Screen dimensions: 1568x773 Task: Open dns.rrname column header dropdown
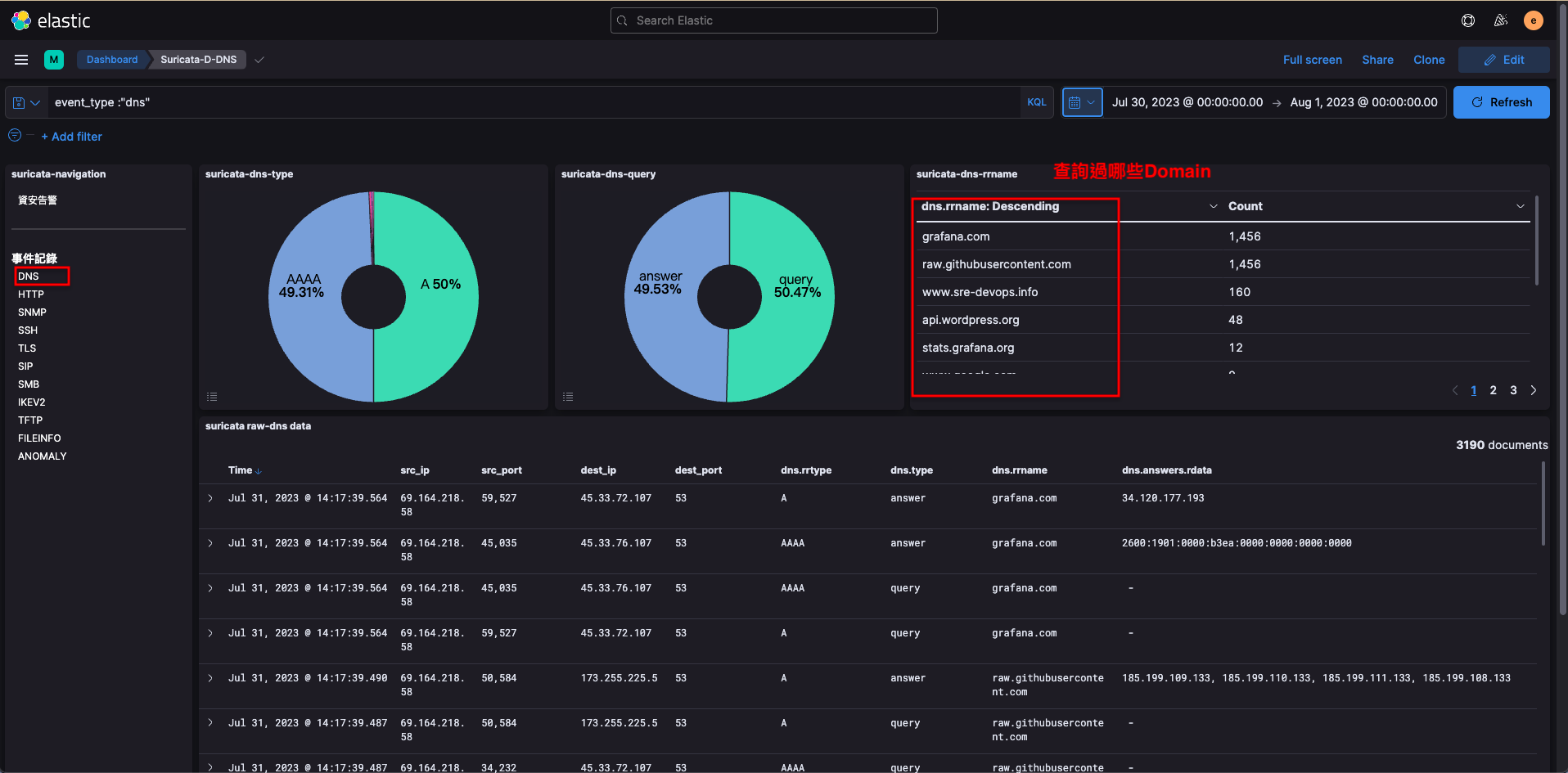(x=1214, y=206)
